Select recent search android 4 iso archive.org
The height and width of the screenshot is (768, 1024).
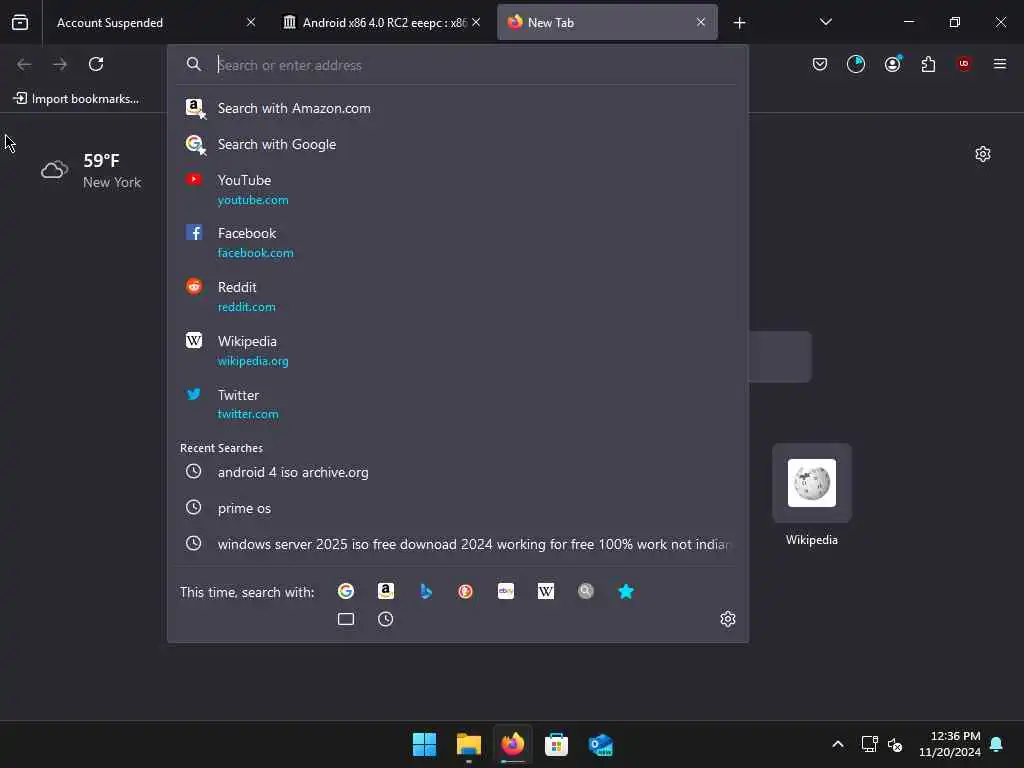click(457, 472)
